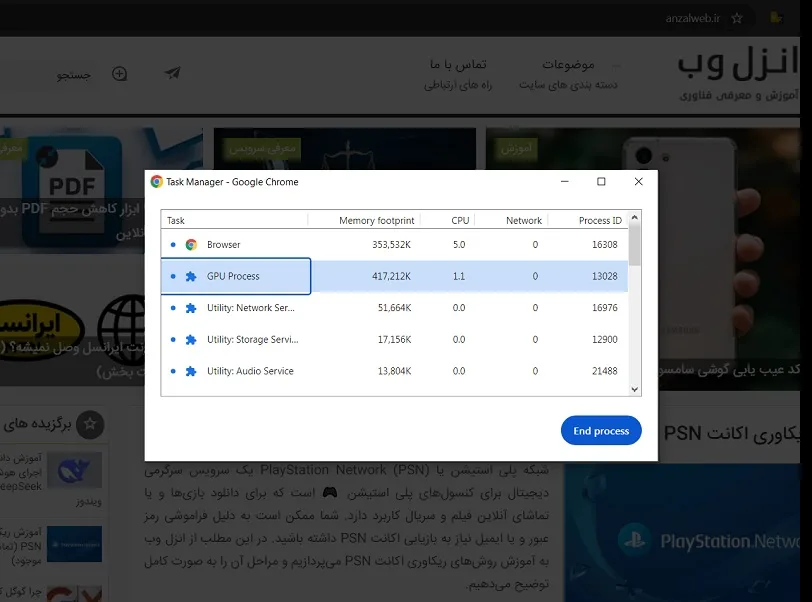Click memory value 17,156K
Viewport: 812px width, 602px height.
click(x=395, y=339)
